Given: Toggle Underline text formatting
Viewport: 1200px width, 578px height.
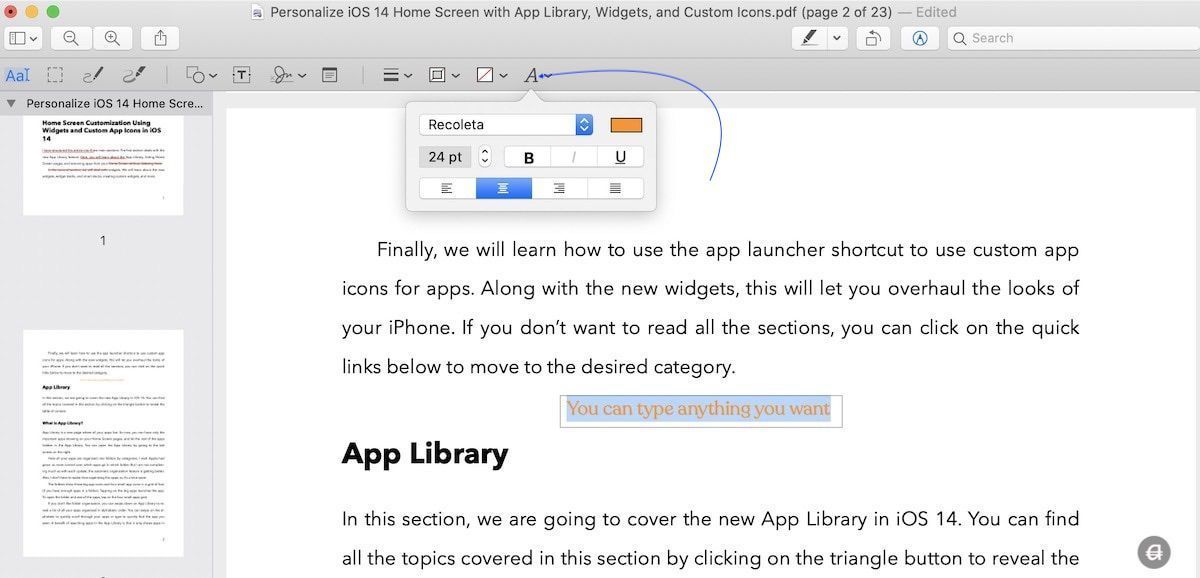Looking at the screenshot, I should click(620, 157).
